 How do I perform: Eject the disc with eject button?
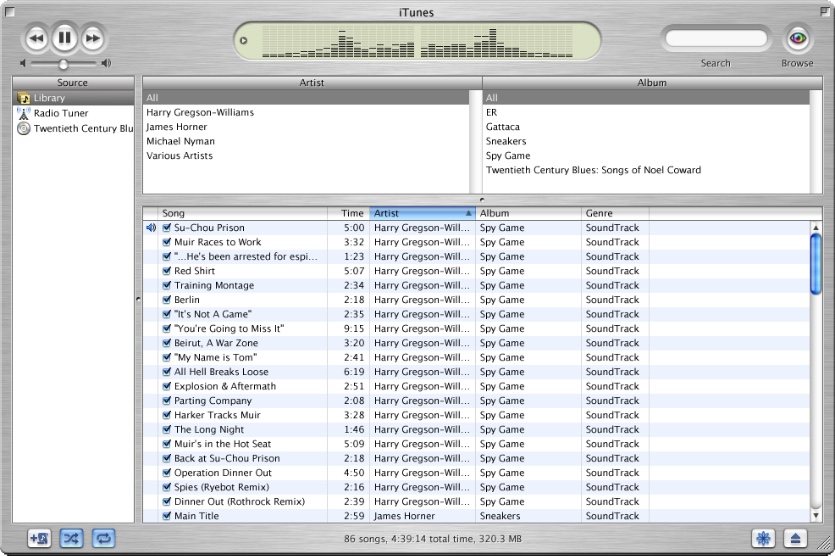coord(796,538)
